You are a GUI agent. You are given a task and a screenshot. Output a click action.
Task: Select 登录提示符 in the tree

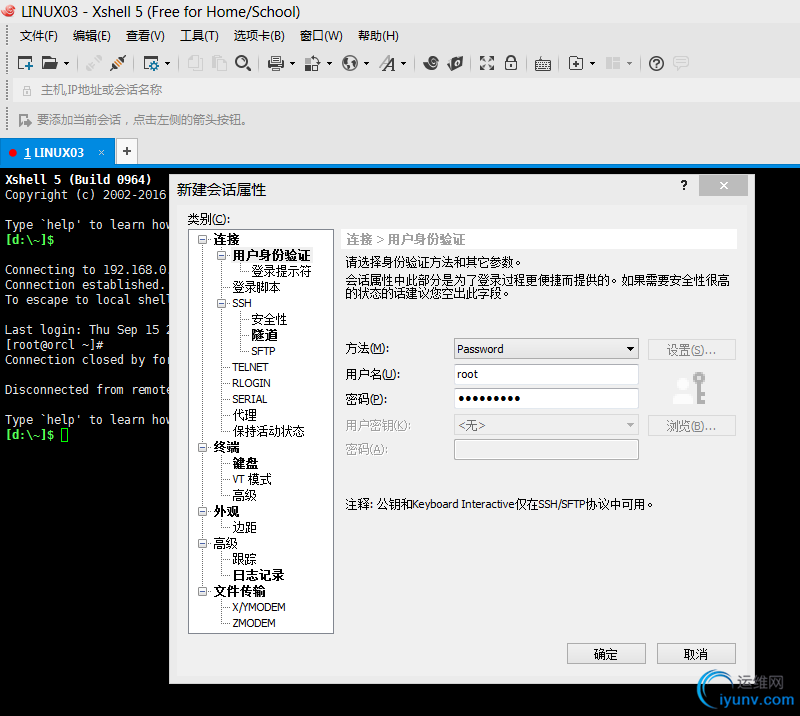(x=281, y=271)
